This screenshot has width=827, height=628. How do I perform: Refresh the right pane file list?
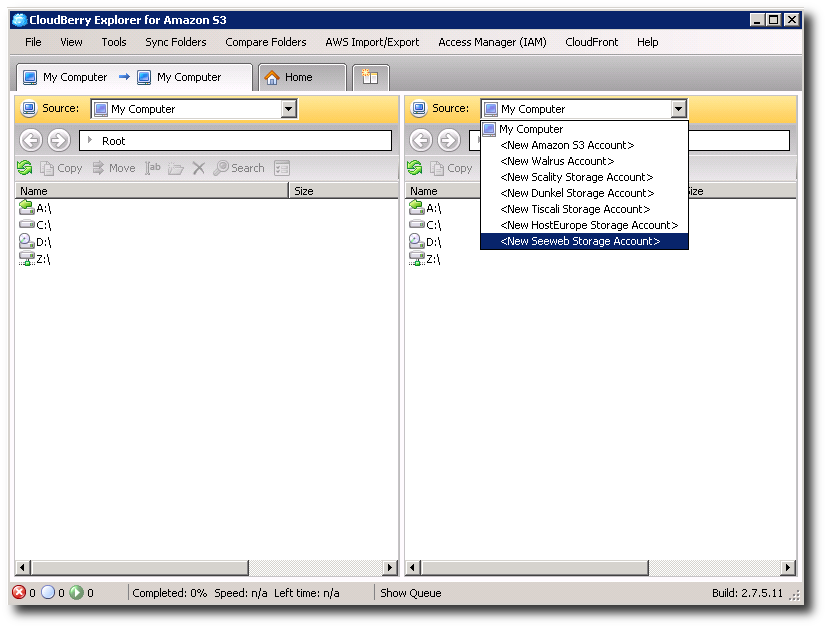415,168
